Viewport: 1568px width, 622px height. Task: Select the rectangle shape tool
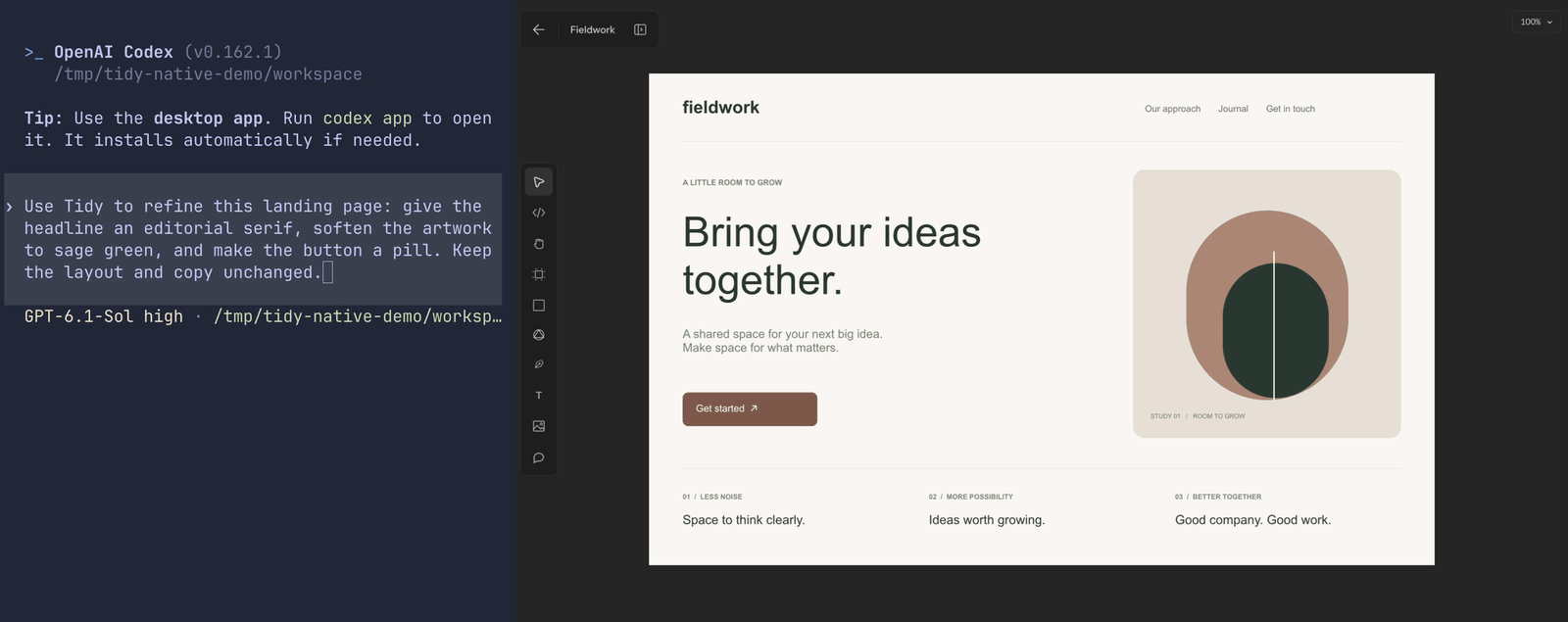click(x=538, y=306)
